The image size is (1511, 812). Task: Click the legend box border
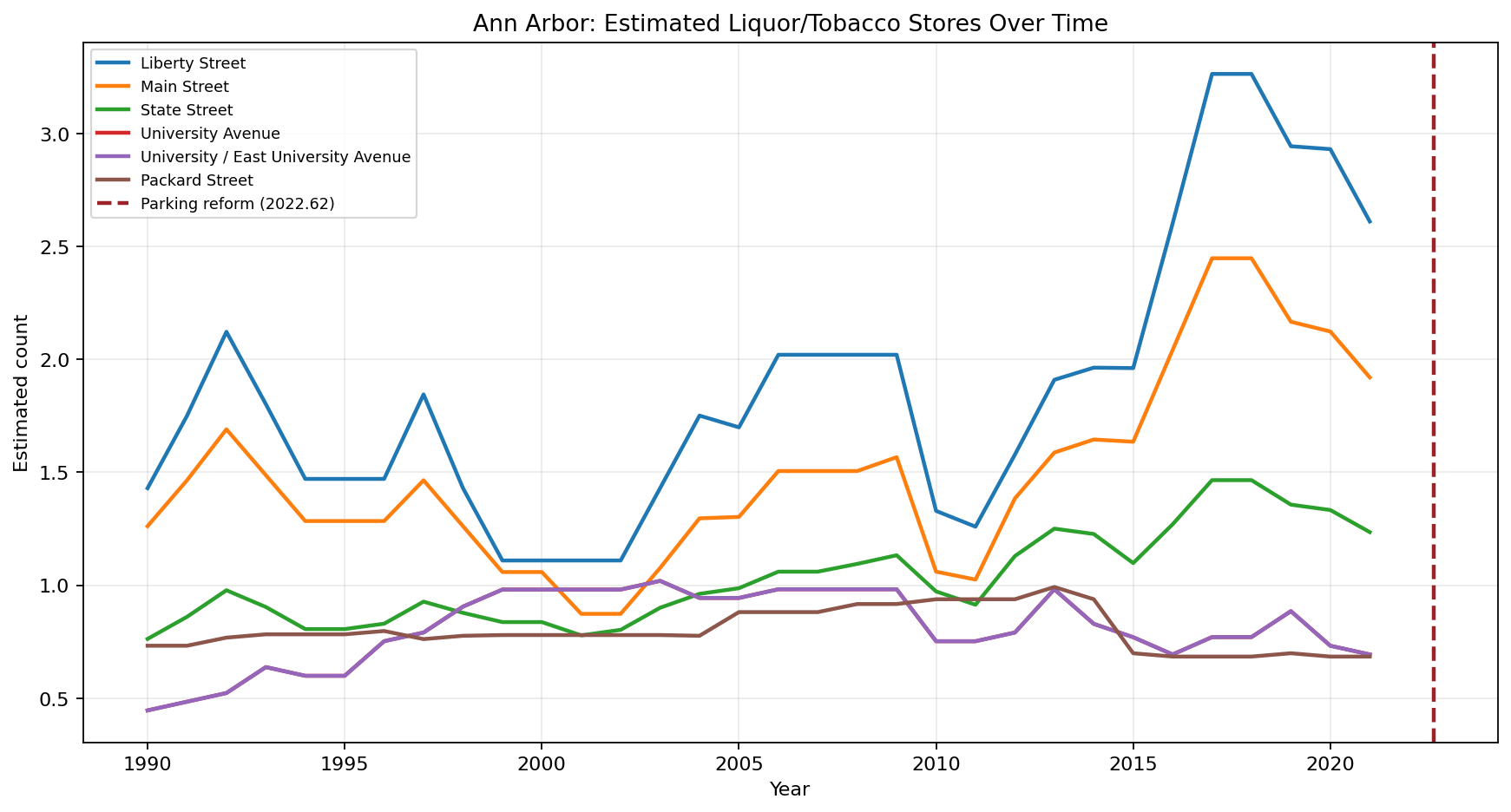click(252, 48)
